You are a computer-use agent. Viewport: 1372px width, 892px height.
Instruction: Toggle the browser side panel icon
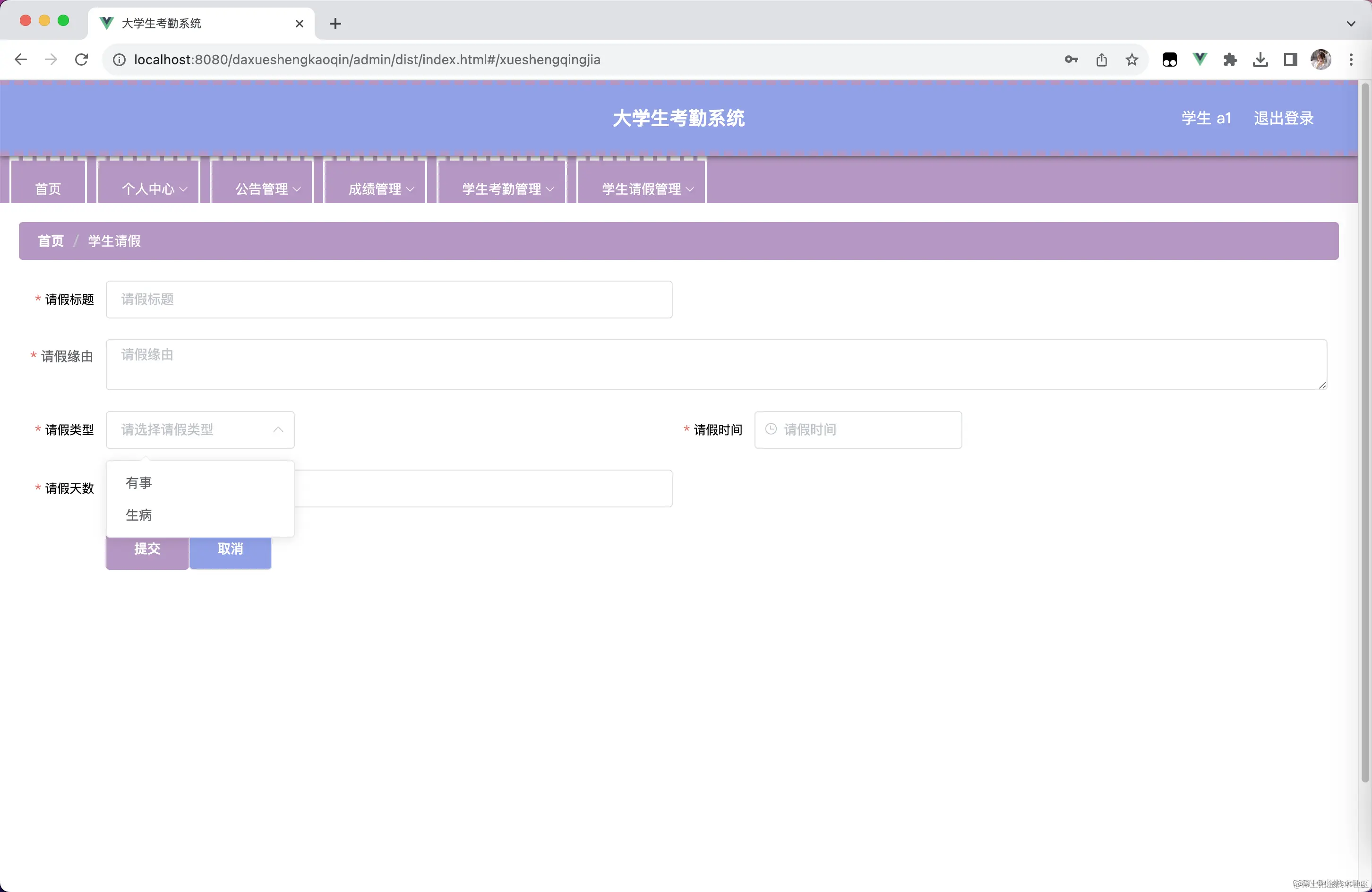point(1290,60)
